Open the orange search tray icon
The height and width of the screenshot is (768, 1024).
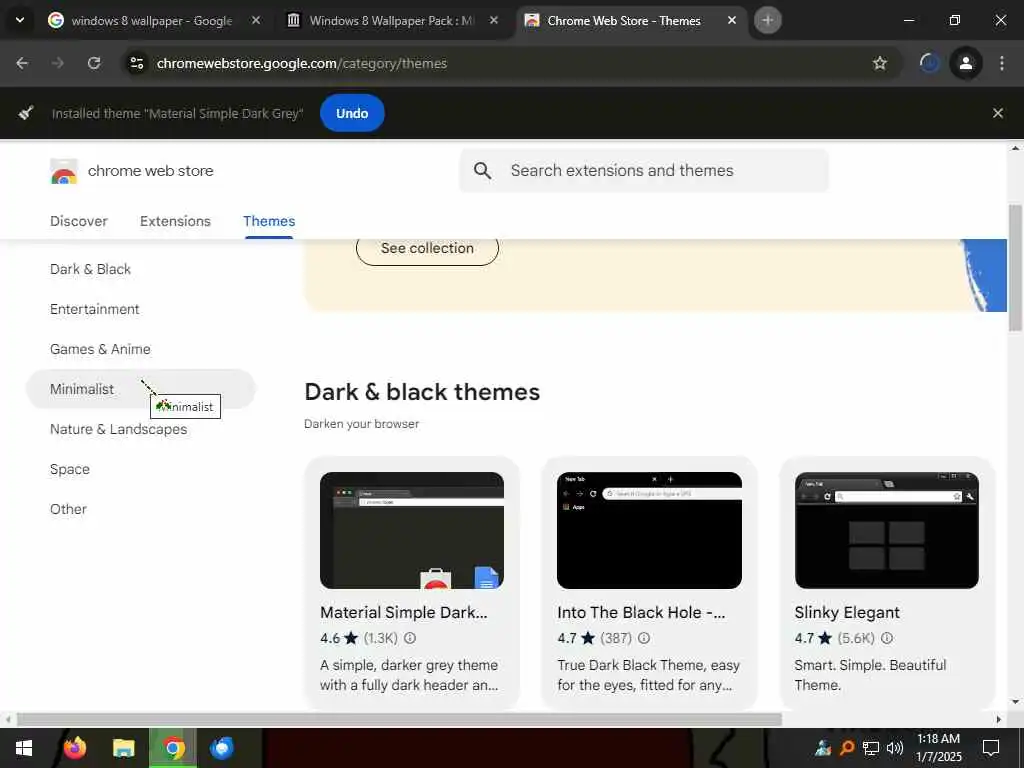pos(847,748)
